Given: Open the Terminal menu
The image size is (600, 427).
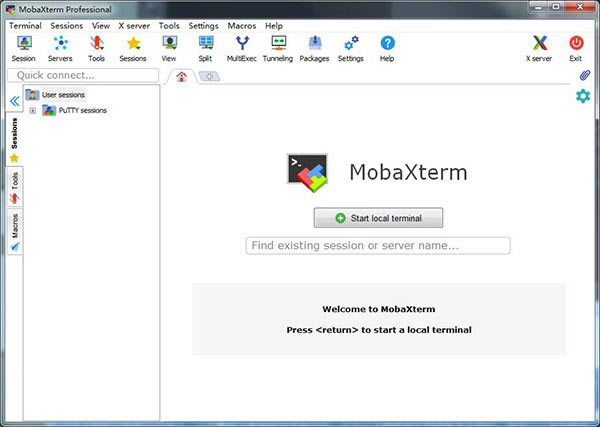Looking at the screenshot, I should (x=25, y=26).
